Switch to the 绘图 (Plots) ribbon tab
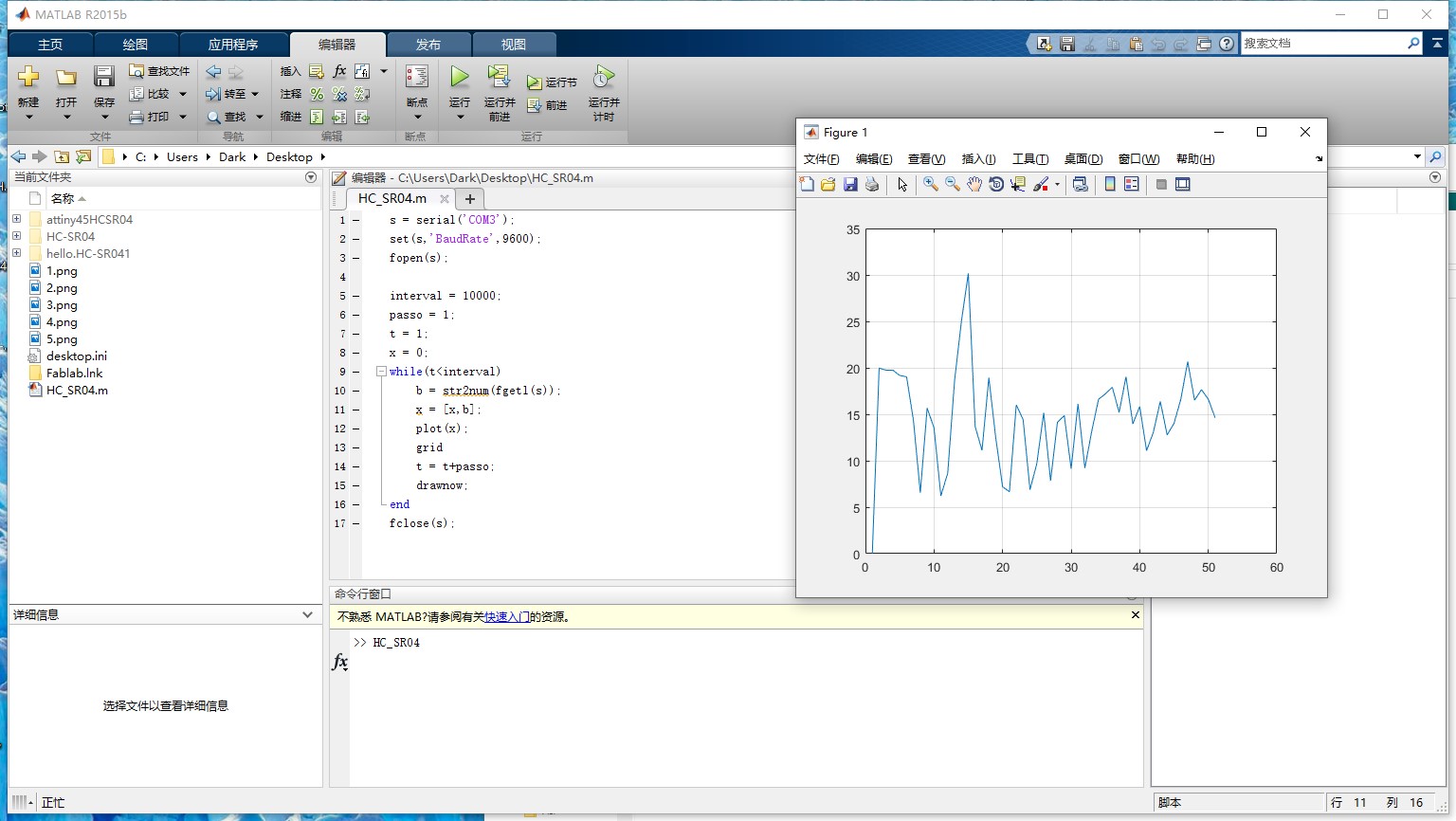 pyautogui.click(x=136, y=45)
